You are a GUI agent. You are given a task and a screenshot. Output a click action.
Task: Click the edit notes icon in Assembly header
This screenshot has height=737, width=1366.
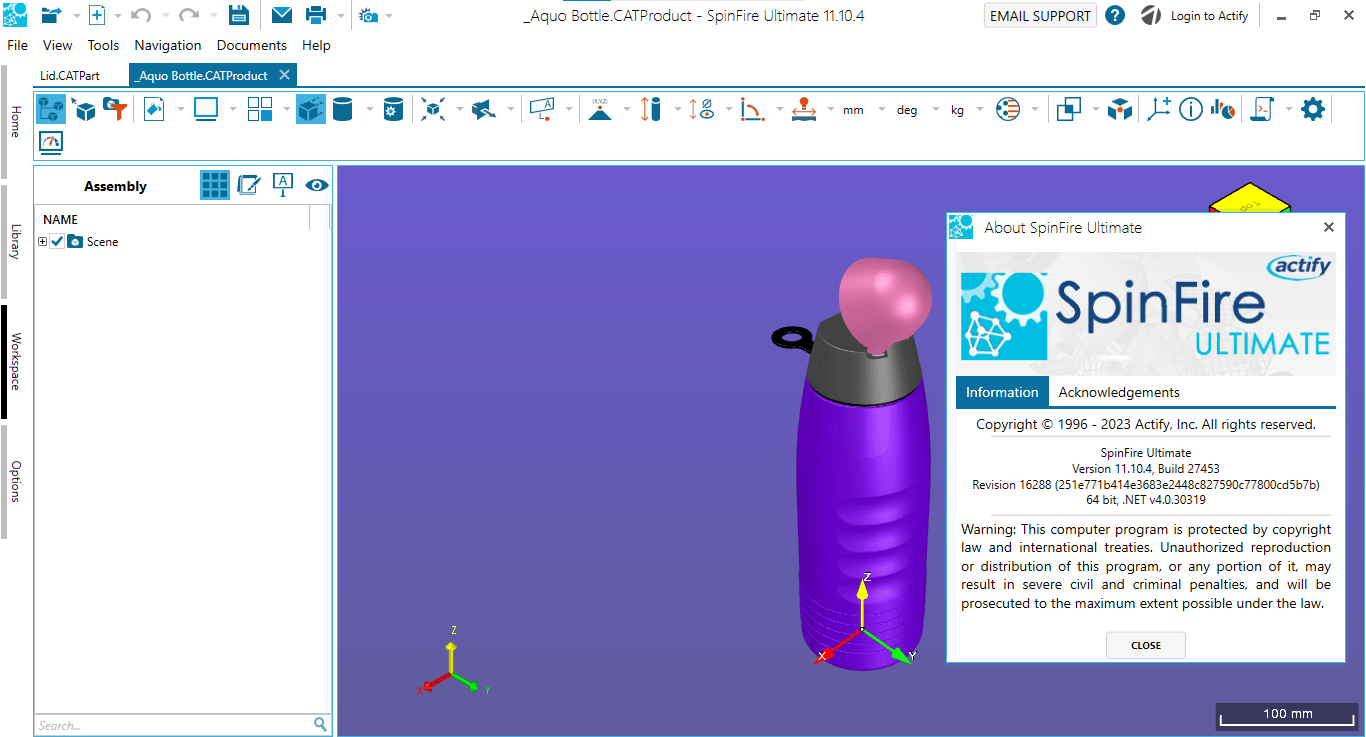click(249, 185)
